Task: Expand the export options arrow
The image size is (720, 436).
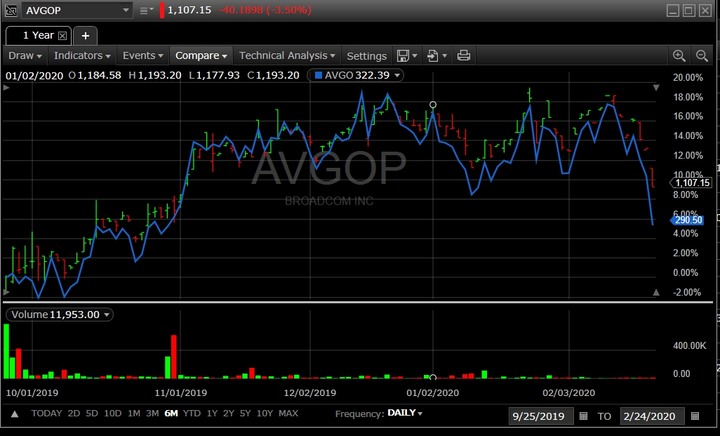Action: [444, 56]
